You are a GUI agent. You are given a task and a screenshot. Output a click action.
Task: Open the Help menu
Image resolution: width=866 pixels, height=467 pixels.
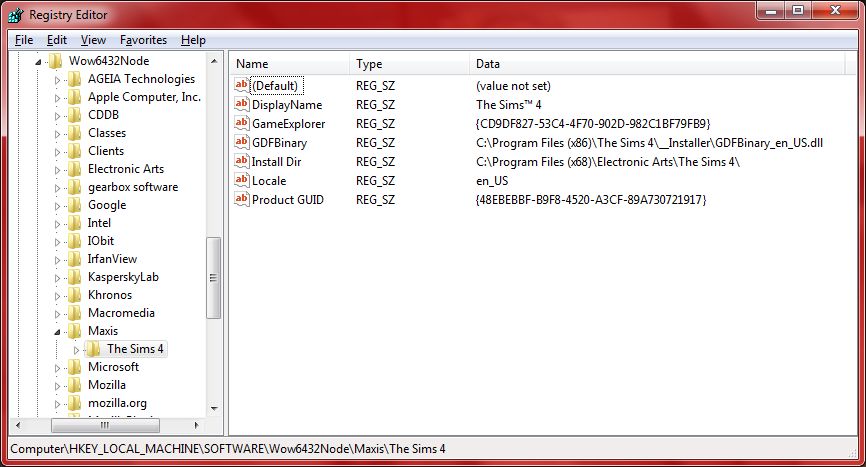[x=193, y=40]
